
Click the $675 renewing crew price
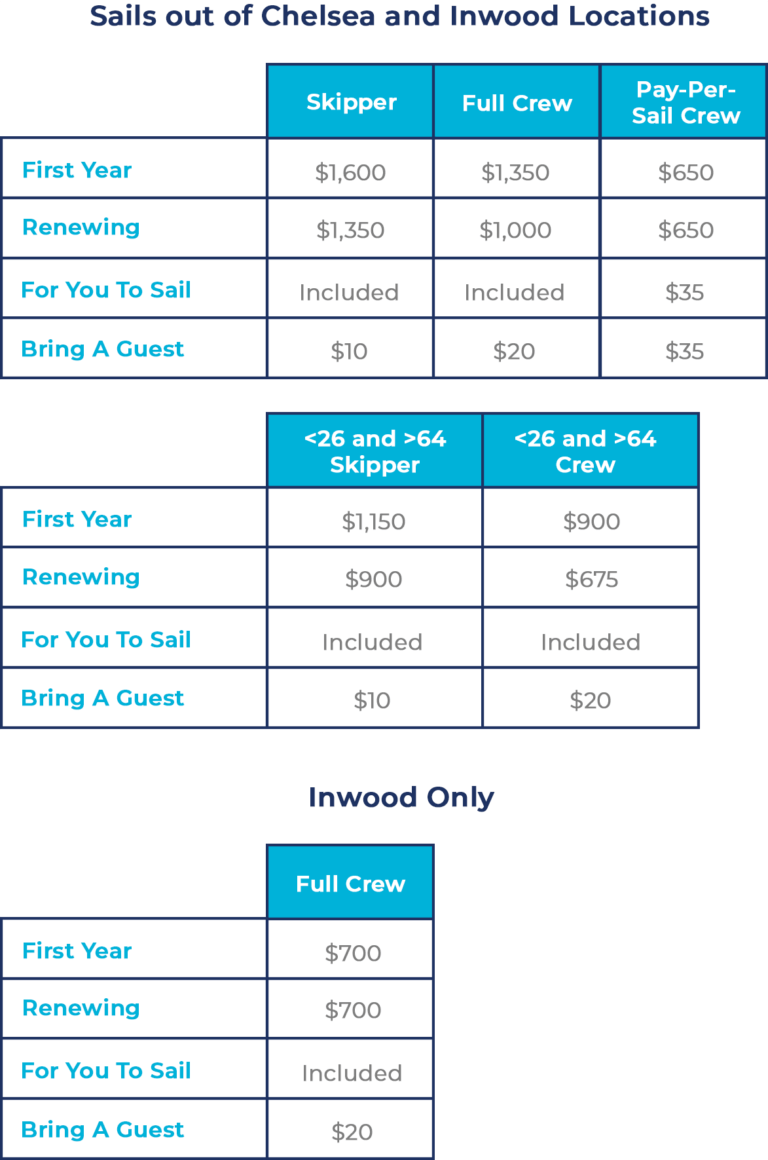pyautogui.click(x=591, y=579)
